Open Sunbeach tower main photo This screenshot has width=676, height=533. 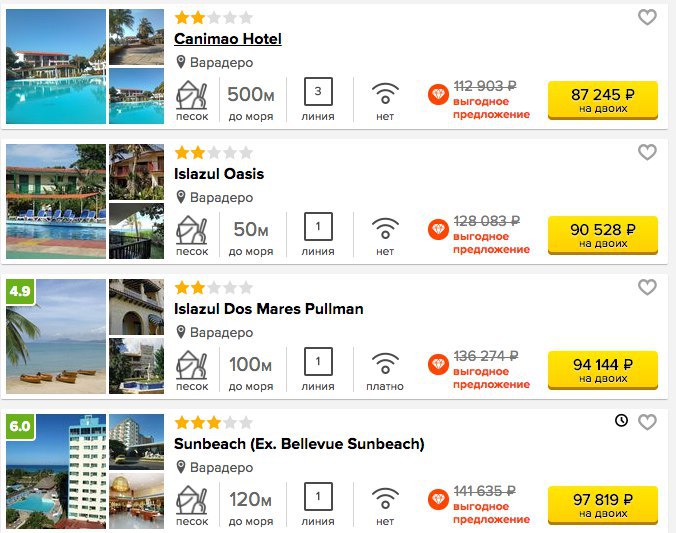pos(56,471)
